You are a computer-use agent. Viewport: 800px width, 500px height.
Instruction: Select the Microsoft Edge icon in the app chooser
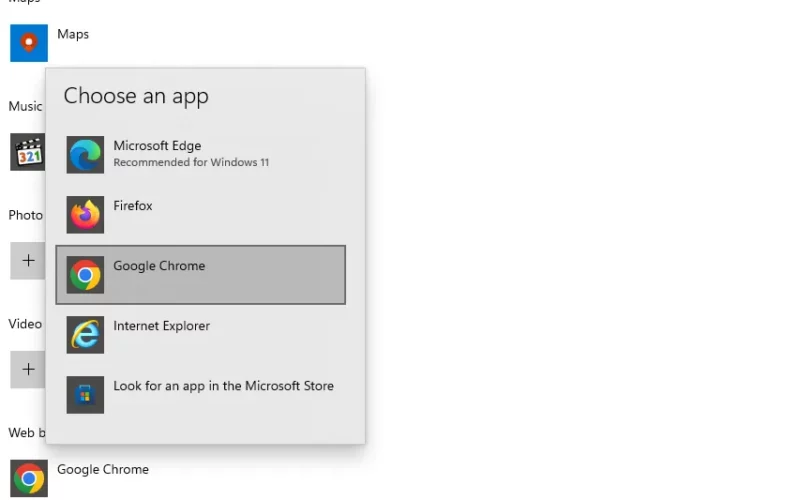[x=85, y=155]
